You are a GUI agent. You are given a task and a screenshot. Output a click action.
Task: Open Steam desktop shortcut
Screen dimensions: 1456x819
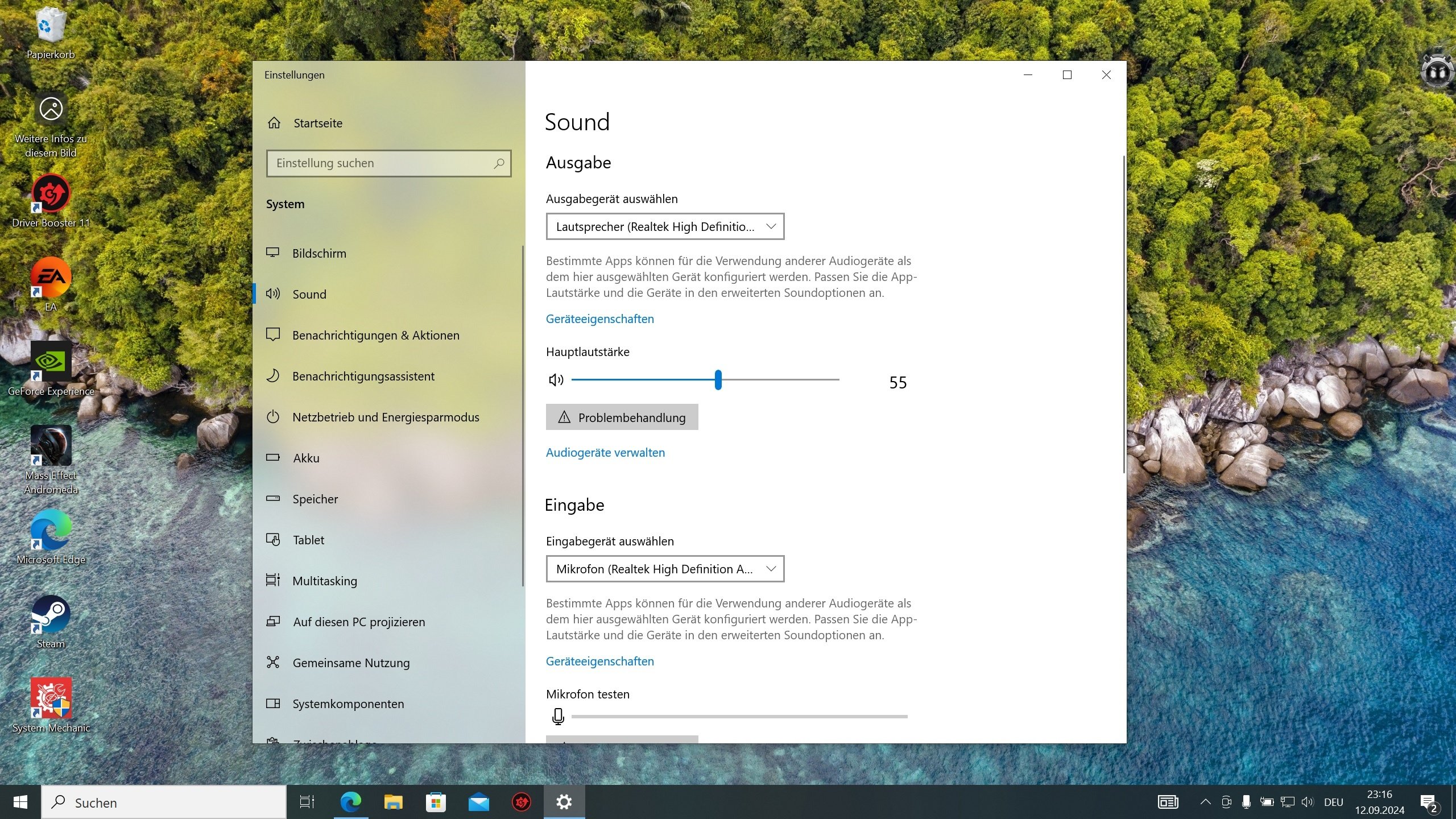[51, 615]
